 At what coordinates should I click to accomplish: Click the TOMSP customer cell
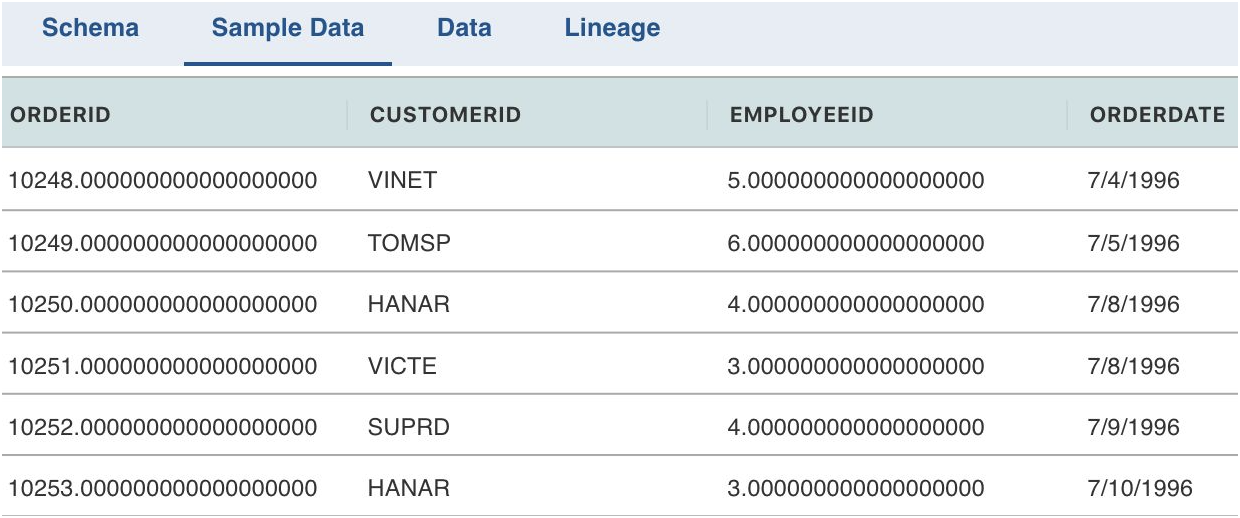tap(409, 243)
